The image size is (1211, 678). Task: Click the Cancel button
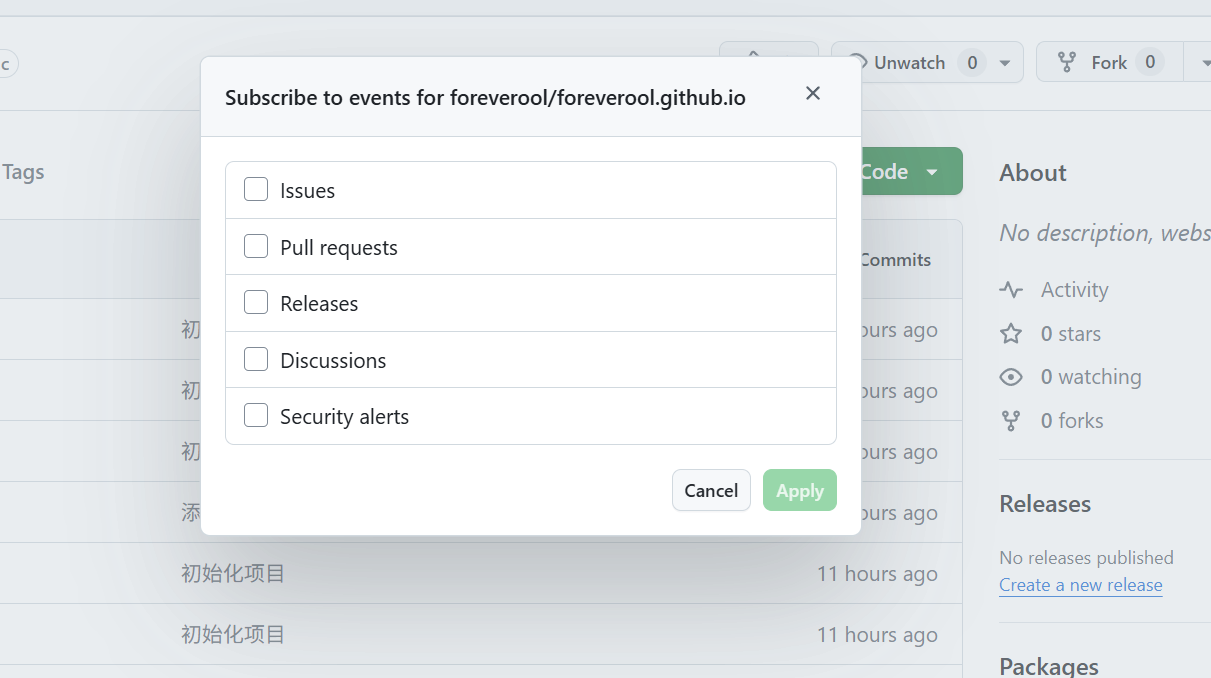pos(711,490)
